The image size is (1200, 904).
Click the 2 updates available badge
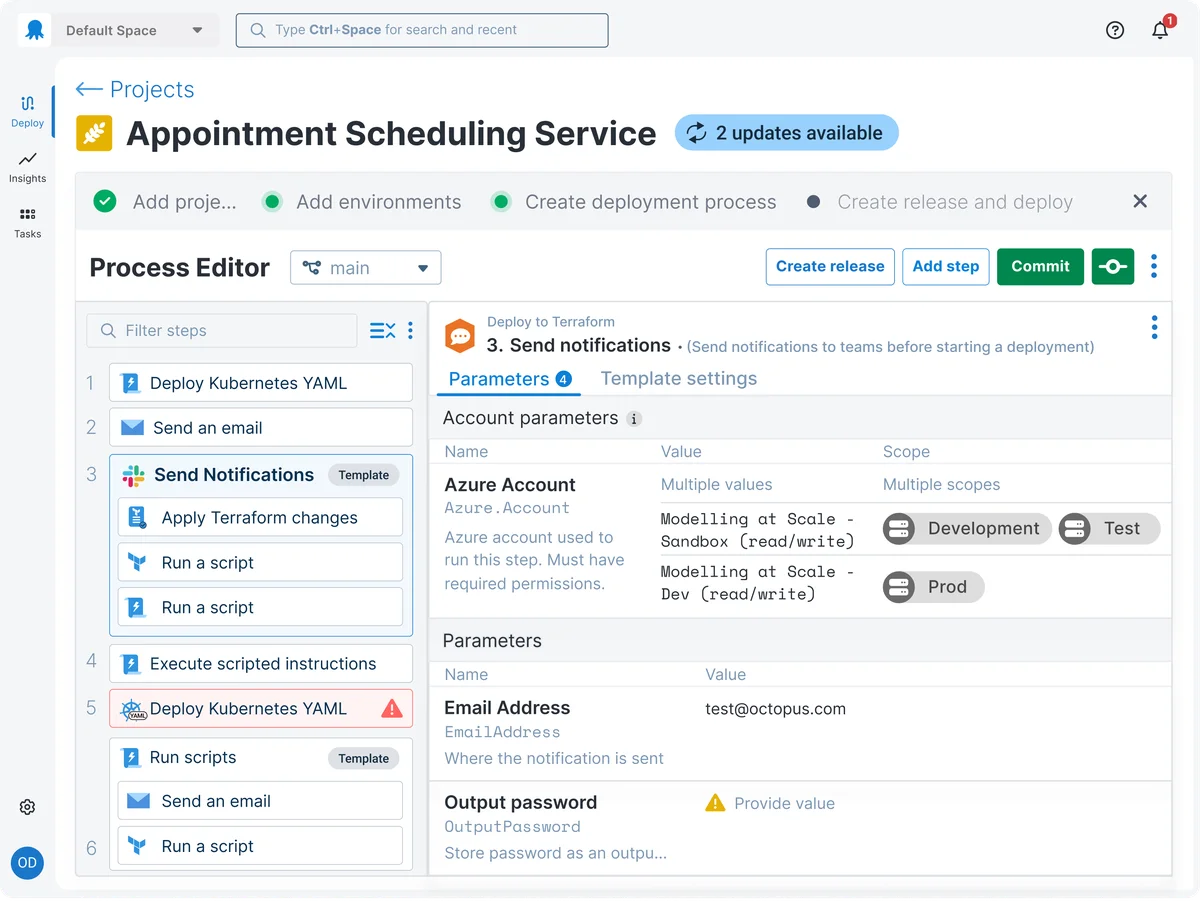[x=787, y=133]
